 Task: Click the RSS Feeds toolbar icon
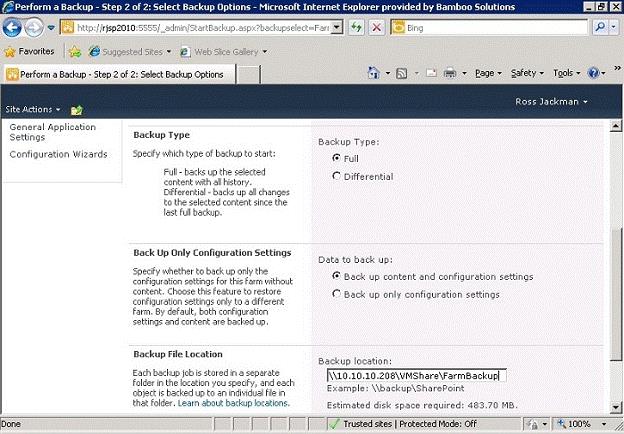click(x=402, y=73)
